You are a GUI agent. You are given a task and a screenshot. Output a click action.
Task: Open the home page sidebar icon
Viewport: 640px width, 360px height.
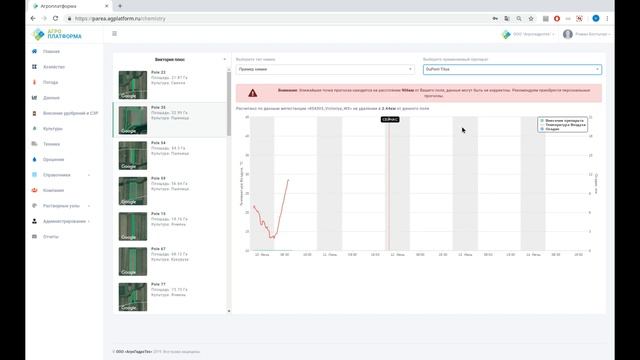pos(34,51)
